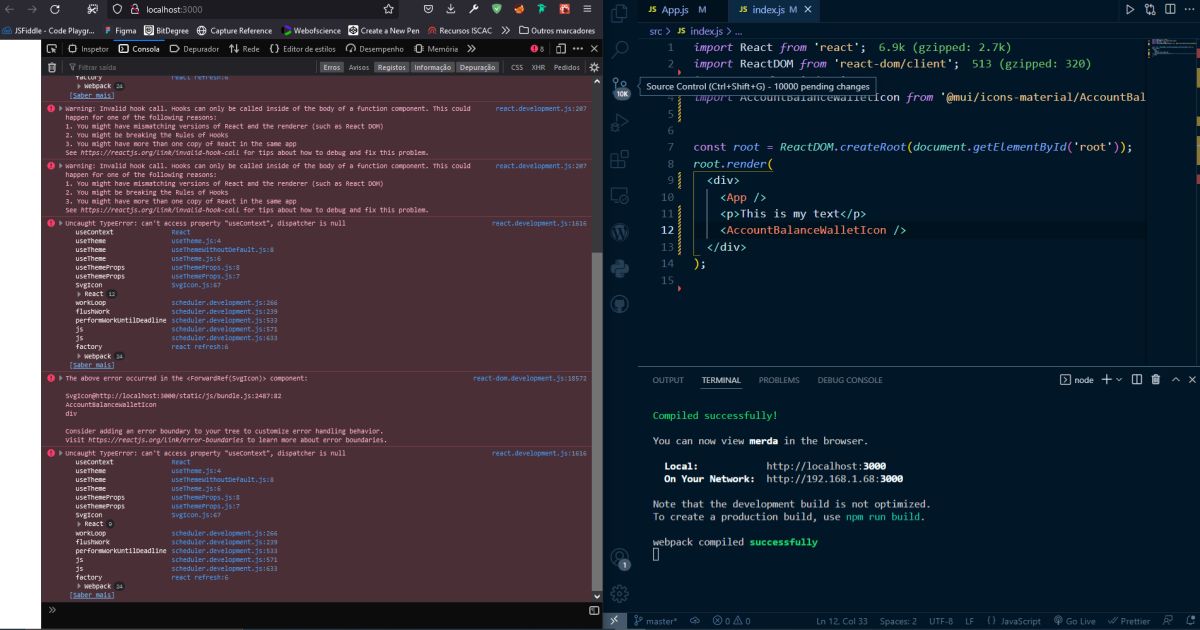This screenshot has height=630, width=1200.
Task: Toggle the Avisos console filter
Action: tap(359, 67)
